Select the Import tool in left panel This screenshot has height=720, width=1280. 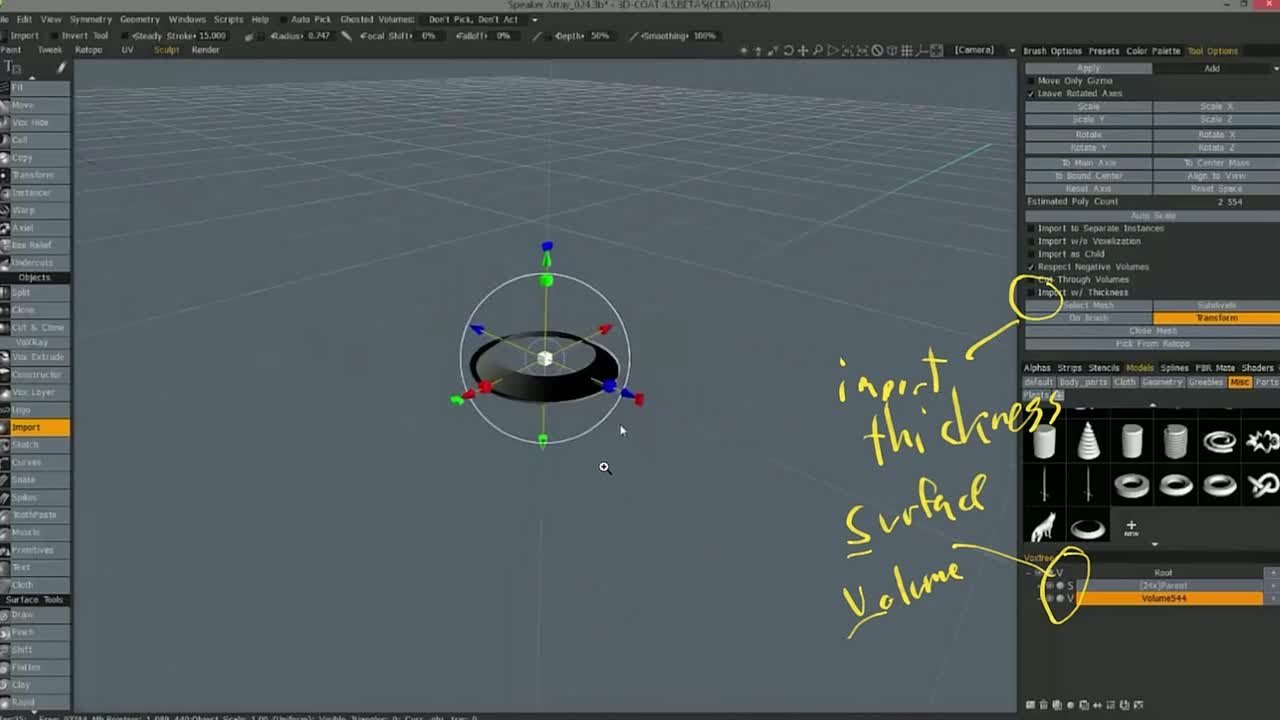[35, 427]
